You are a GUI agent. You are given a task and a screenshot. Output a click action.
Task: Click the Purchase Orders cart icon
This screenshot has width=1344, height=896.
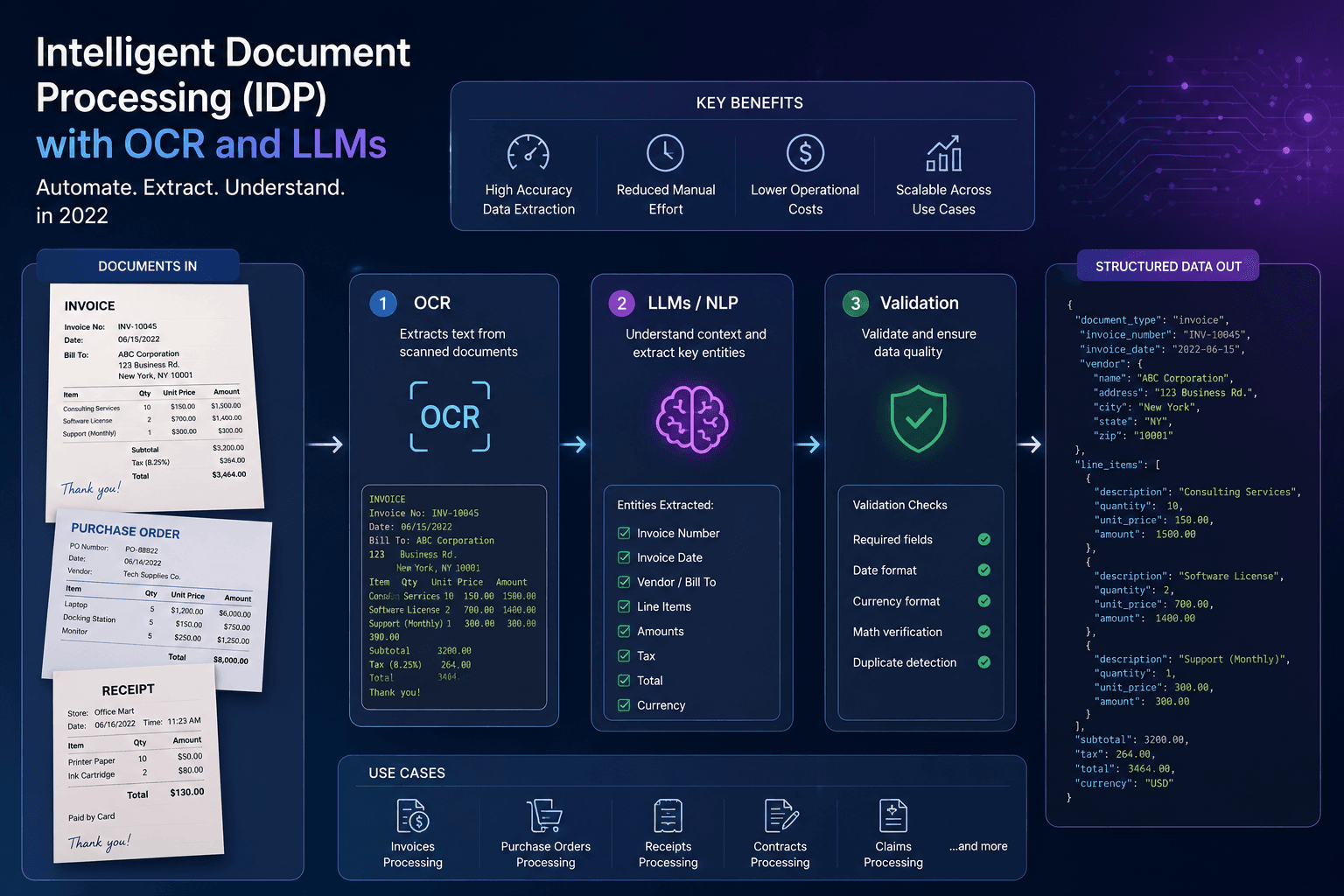tap(544, 815)
